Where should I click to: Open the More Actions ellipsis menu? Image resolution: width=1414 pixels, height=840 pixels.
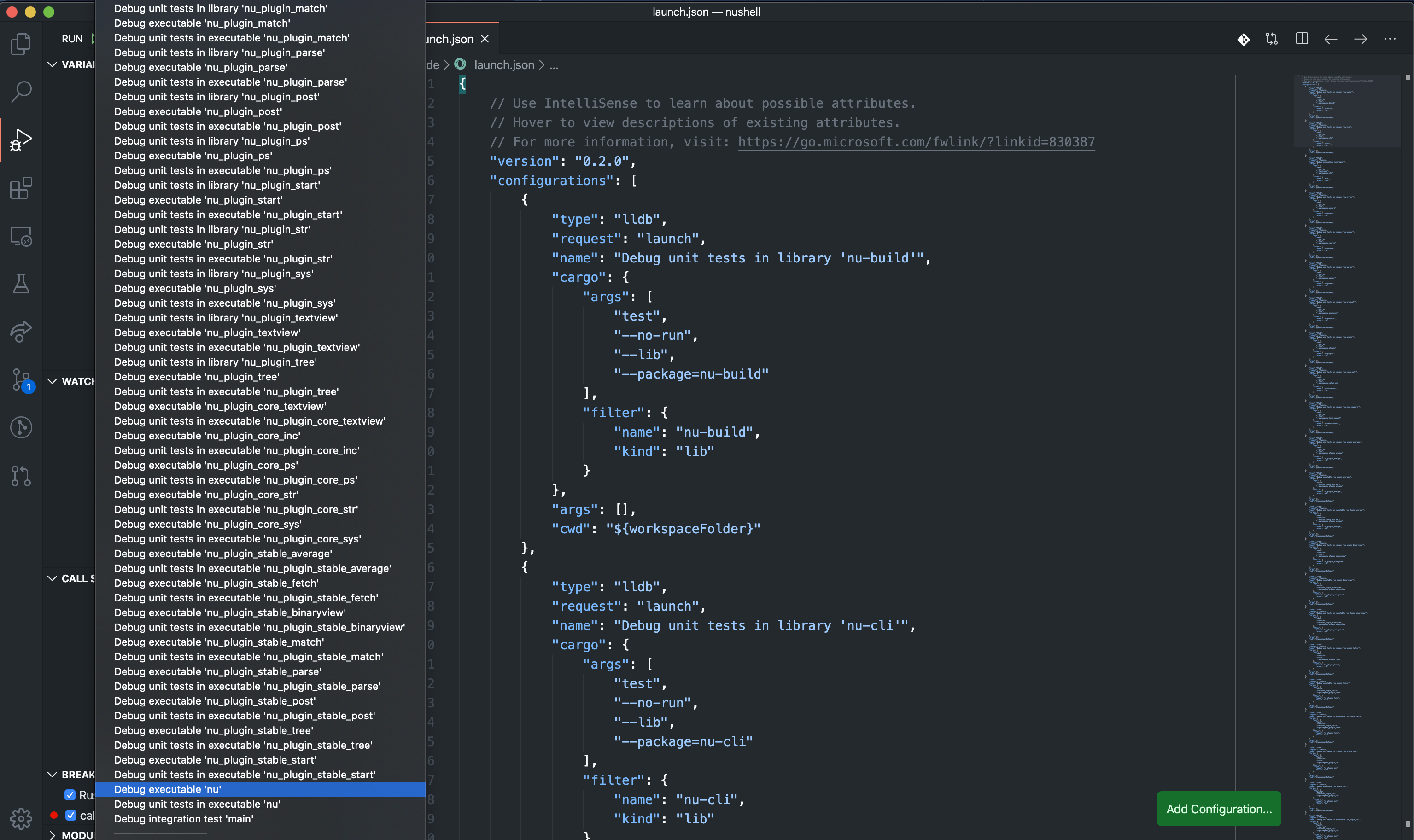(x=1390, y=39)
